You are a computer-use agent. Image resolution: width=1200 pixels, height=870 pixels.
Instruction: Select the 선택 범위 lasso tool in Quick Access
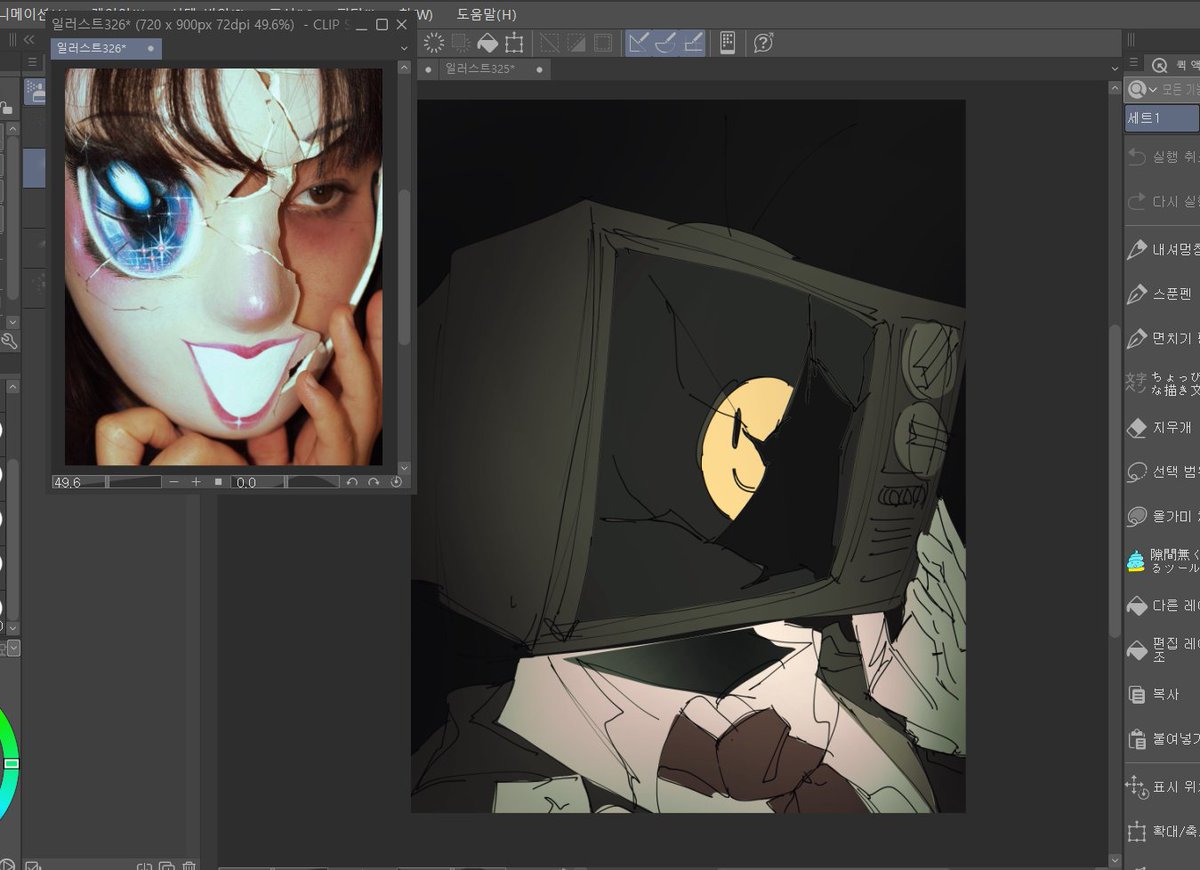(x=1163, y=471)
